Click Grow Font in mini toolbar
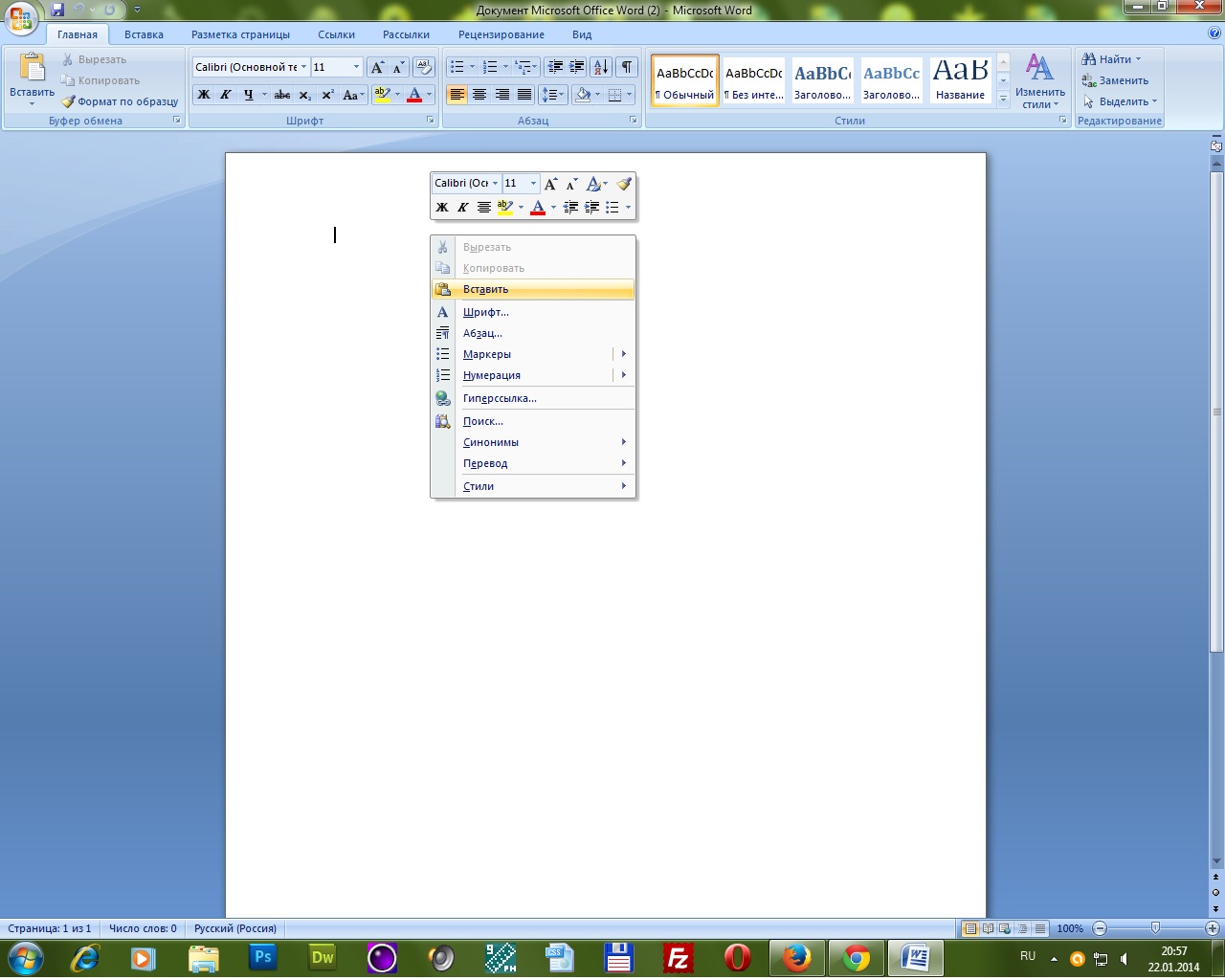Image resolution: width=1225 pixels, height=980 pixels. pos(550,184)
